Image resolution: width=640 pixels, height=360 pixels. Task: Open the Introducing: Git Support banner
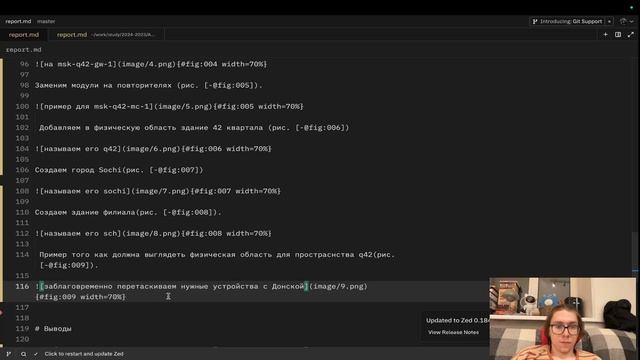pyautogui.click(x=567, y=21)
